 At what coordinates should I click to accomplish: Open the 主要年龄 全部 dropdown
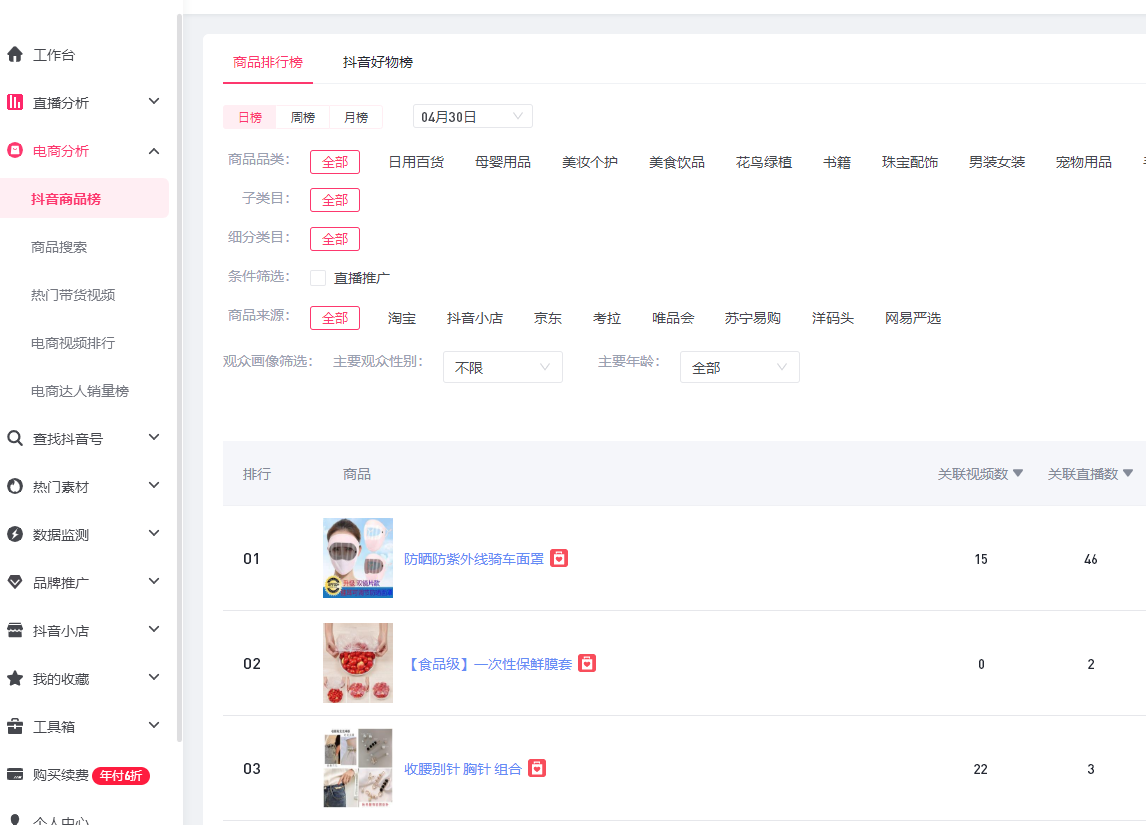pos(740,367)
